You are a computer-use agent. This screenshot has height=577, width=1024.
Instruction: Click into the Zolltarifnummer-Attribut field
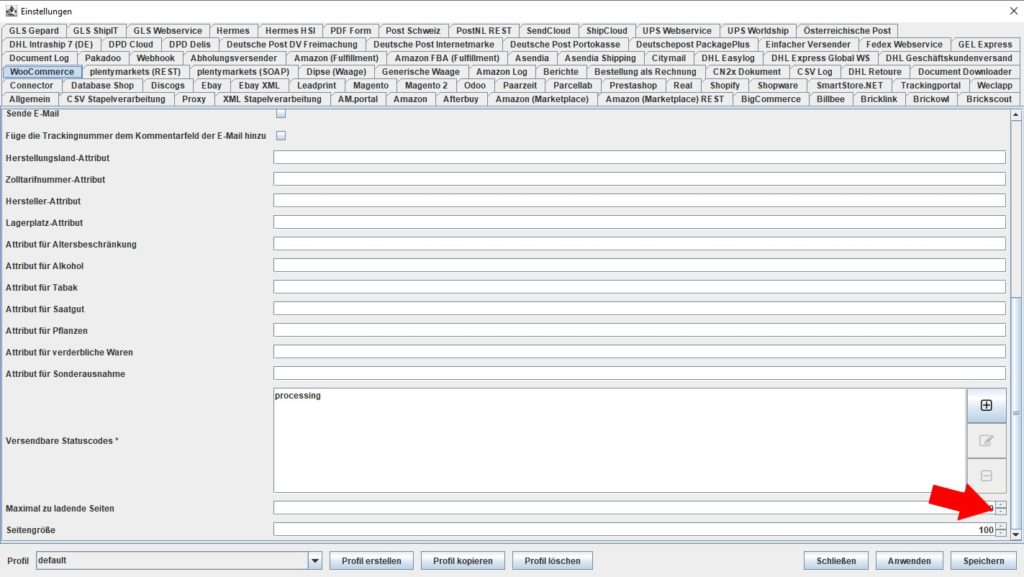[x=639, y=179]
